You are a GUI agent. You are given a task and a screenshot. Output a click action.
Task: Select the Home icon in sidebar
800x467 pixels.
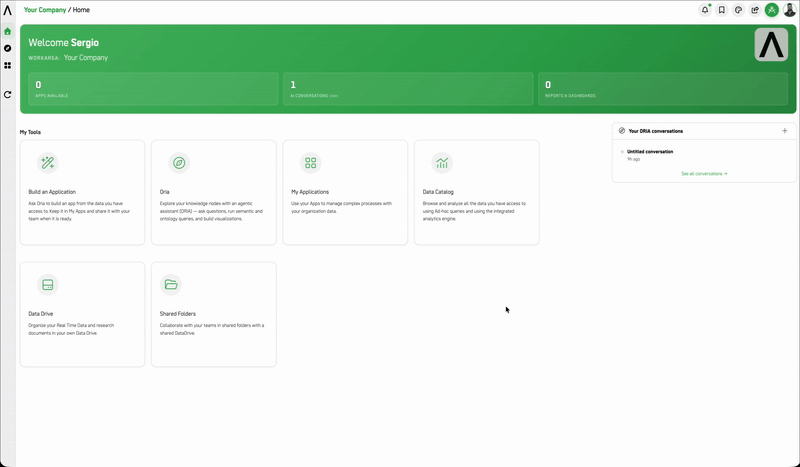[8, 32]
